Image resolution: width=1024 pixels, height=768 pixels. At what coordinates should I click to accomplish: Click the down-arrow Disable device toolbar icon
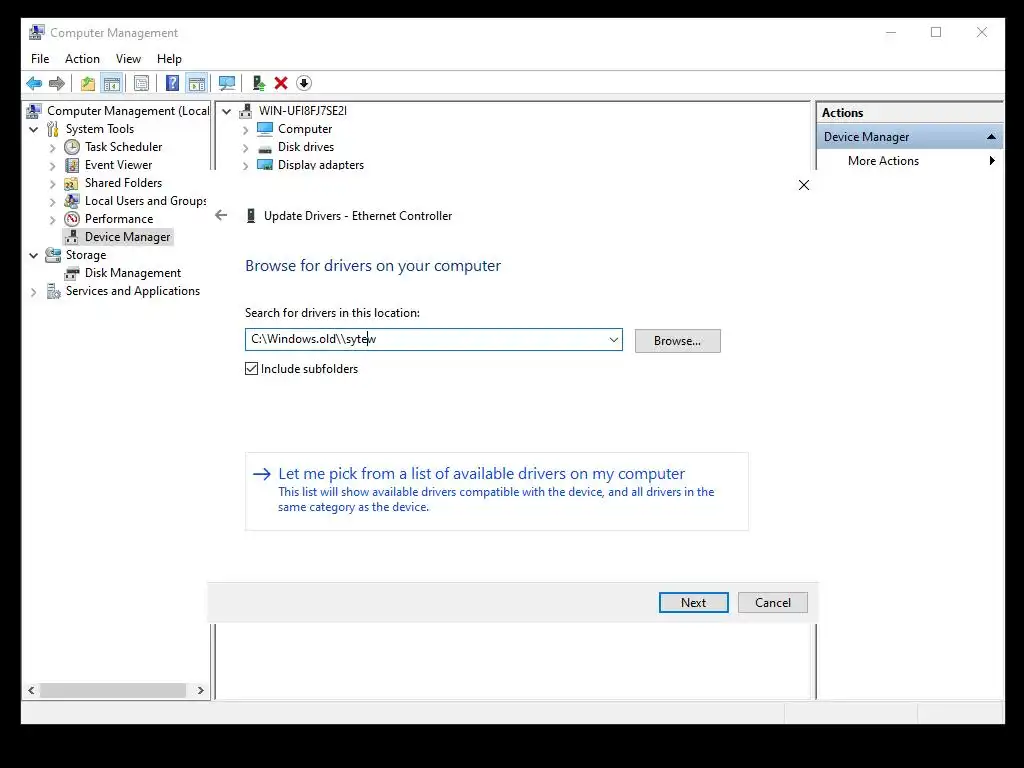pos(304,83)
